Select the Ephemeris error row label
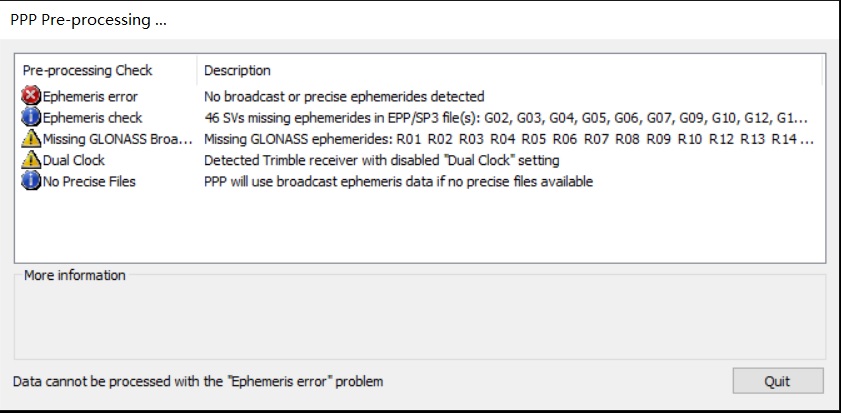This screenshot has width=841, height=413. click(x=90, y=97)
